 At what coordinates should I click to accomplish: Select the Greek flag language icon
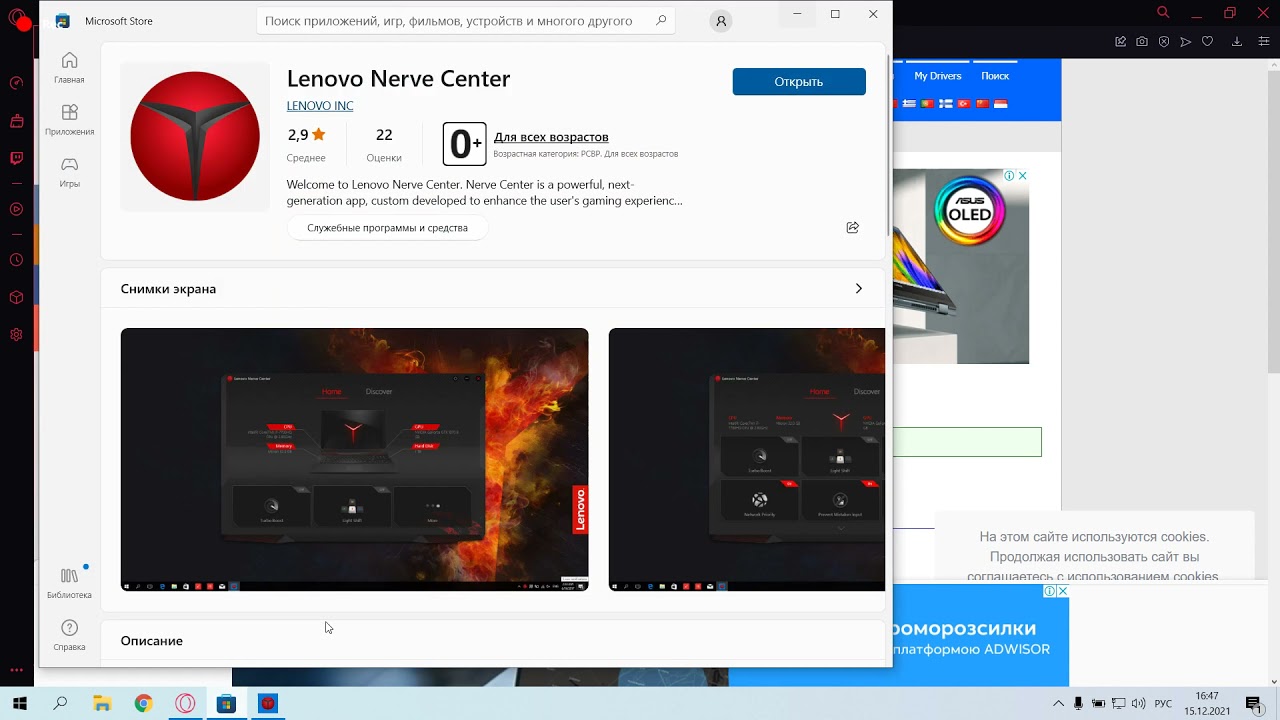click(x=909, y=104)
